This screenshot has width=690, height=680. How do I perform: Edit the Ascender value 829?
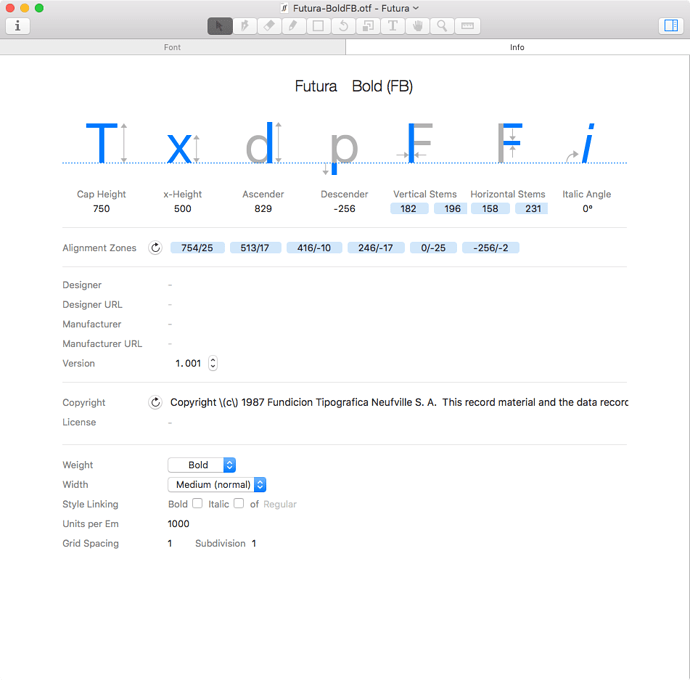tap(263, 209)
